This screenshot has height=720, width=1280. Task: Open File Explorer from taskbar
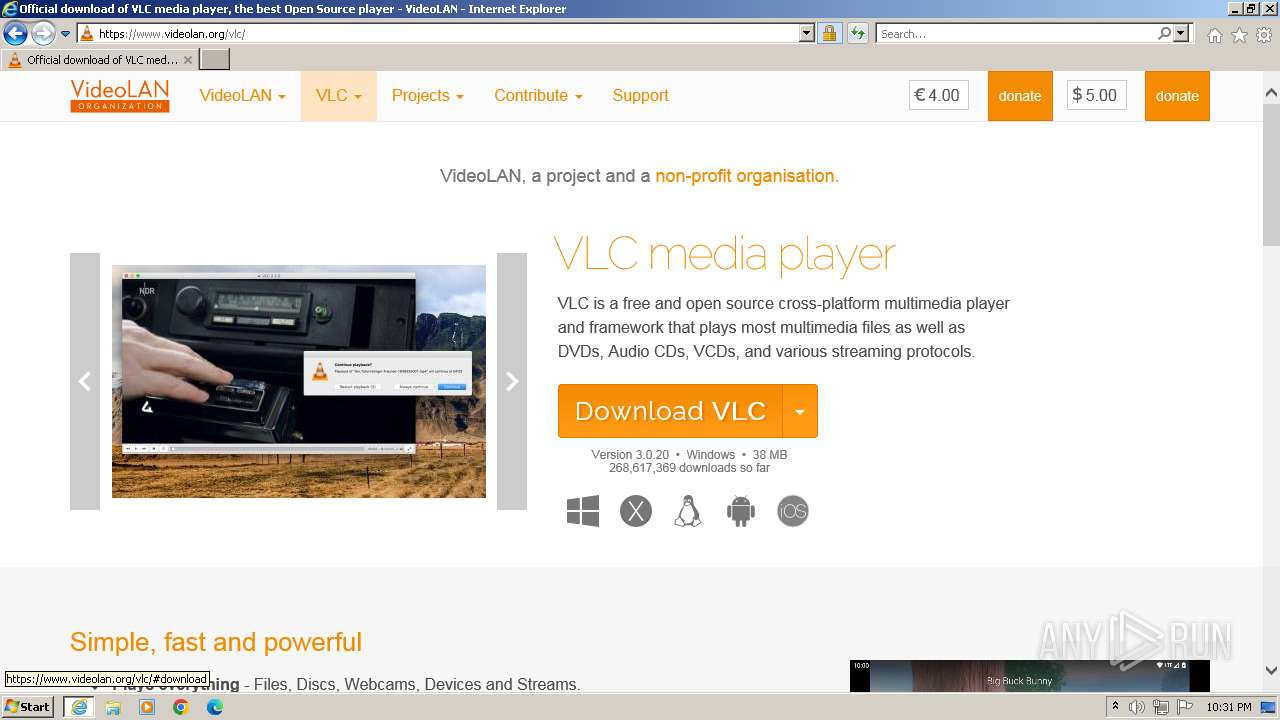click(x=113, y=707)
